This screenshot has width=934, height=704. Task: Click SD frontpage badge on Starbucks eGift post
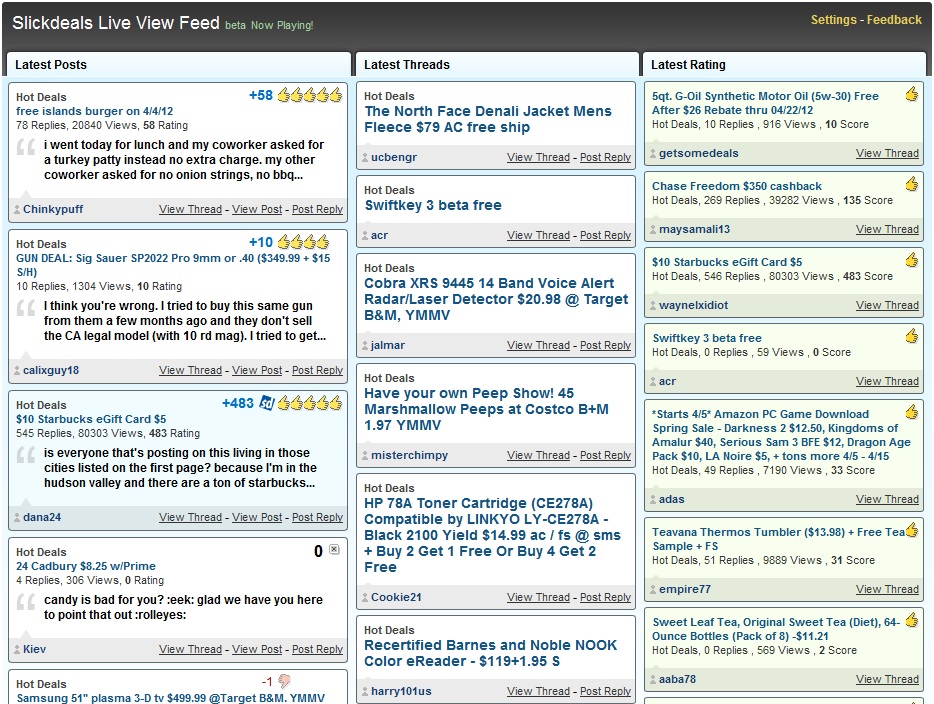pos(266,403)
